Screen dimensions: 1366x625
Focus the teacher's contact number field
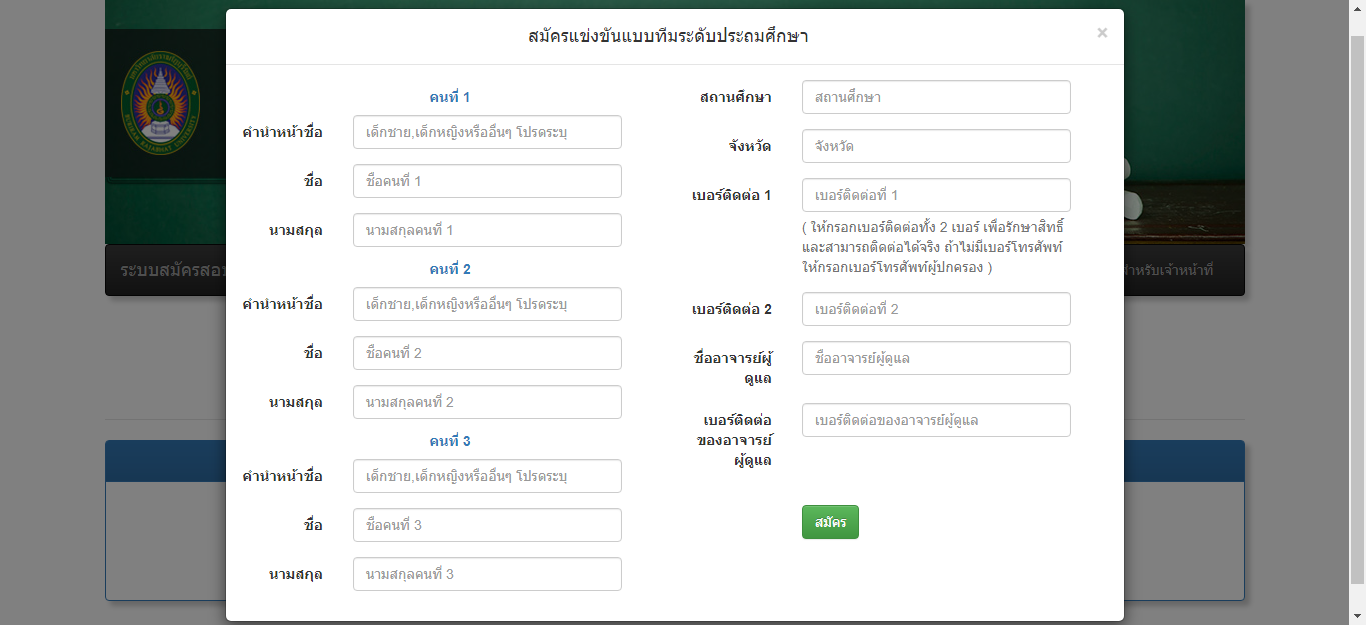tap(936, 420)
